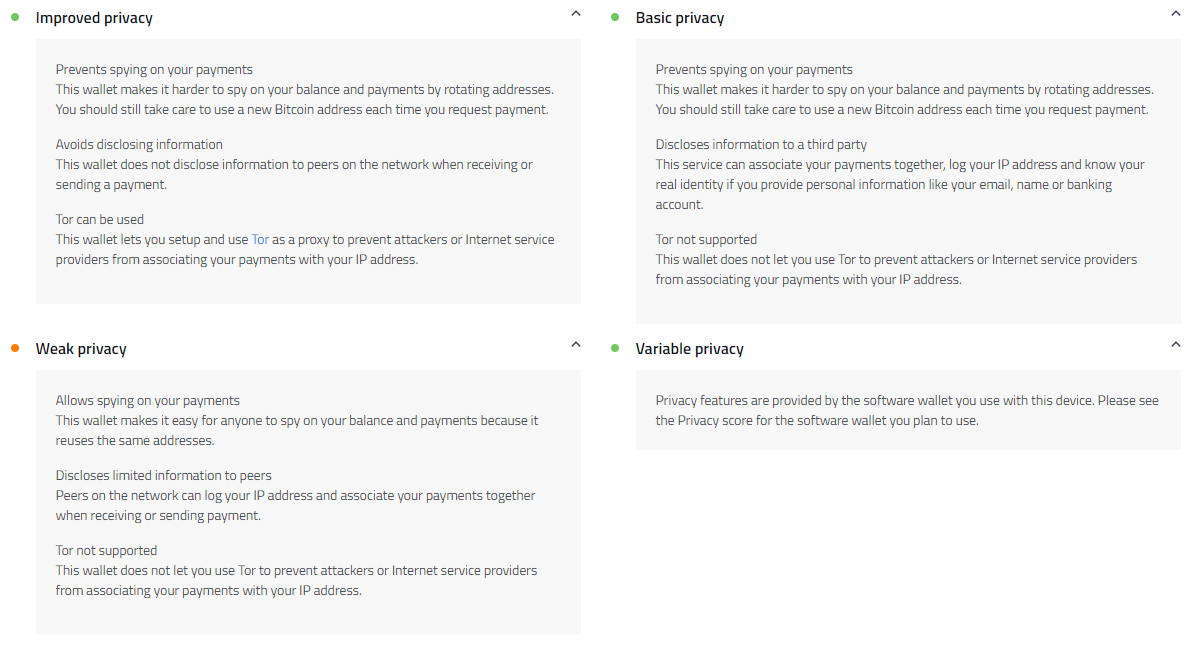
Task: Open the Tor link in wallet description
Action: point(260,239)
